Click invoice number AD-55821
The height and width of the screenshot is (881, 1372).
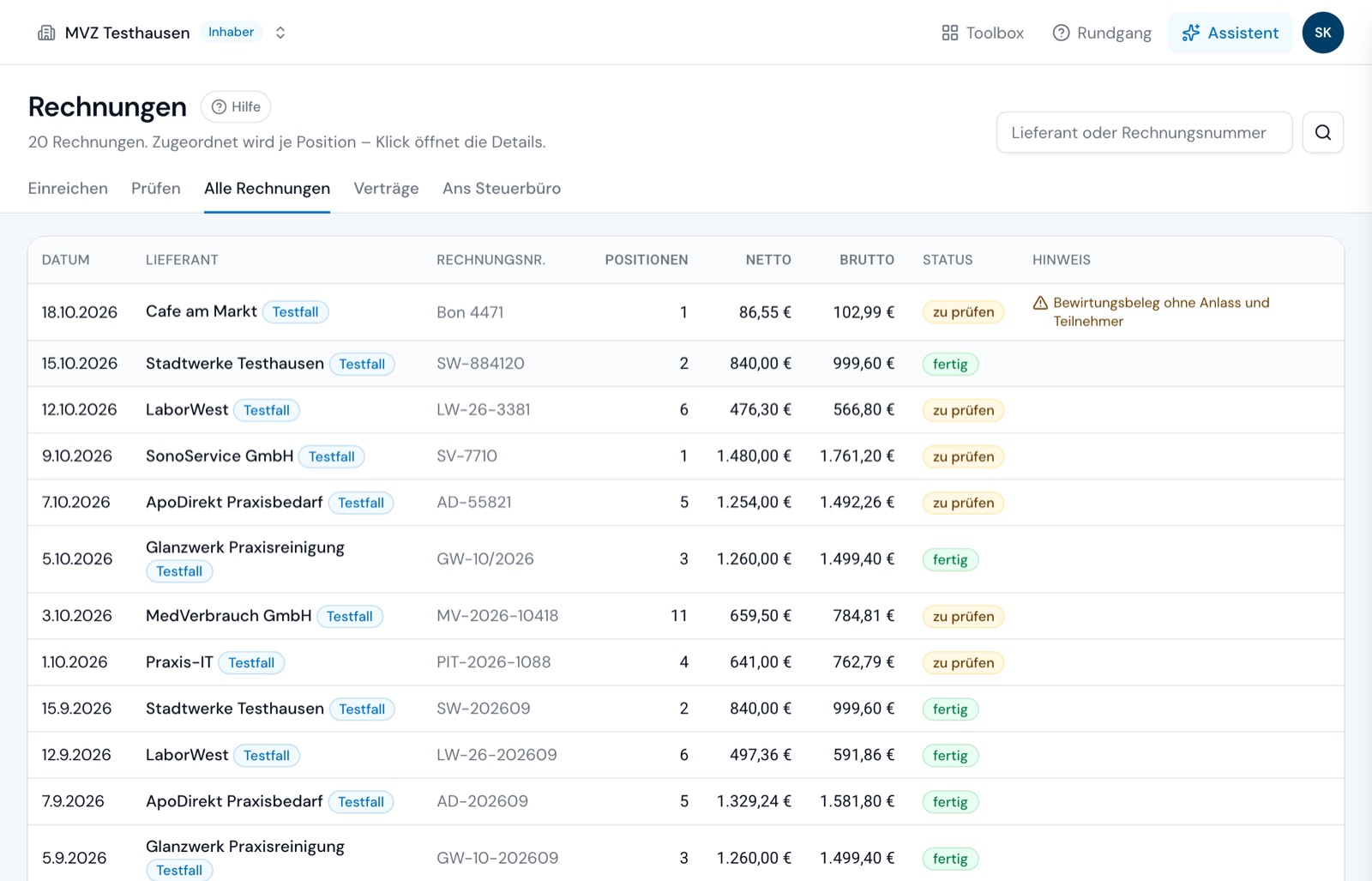click(474, 503)
